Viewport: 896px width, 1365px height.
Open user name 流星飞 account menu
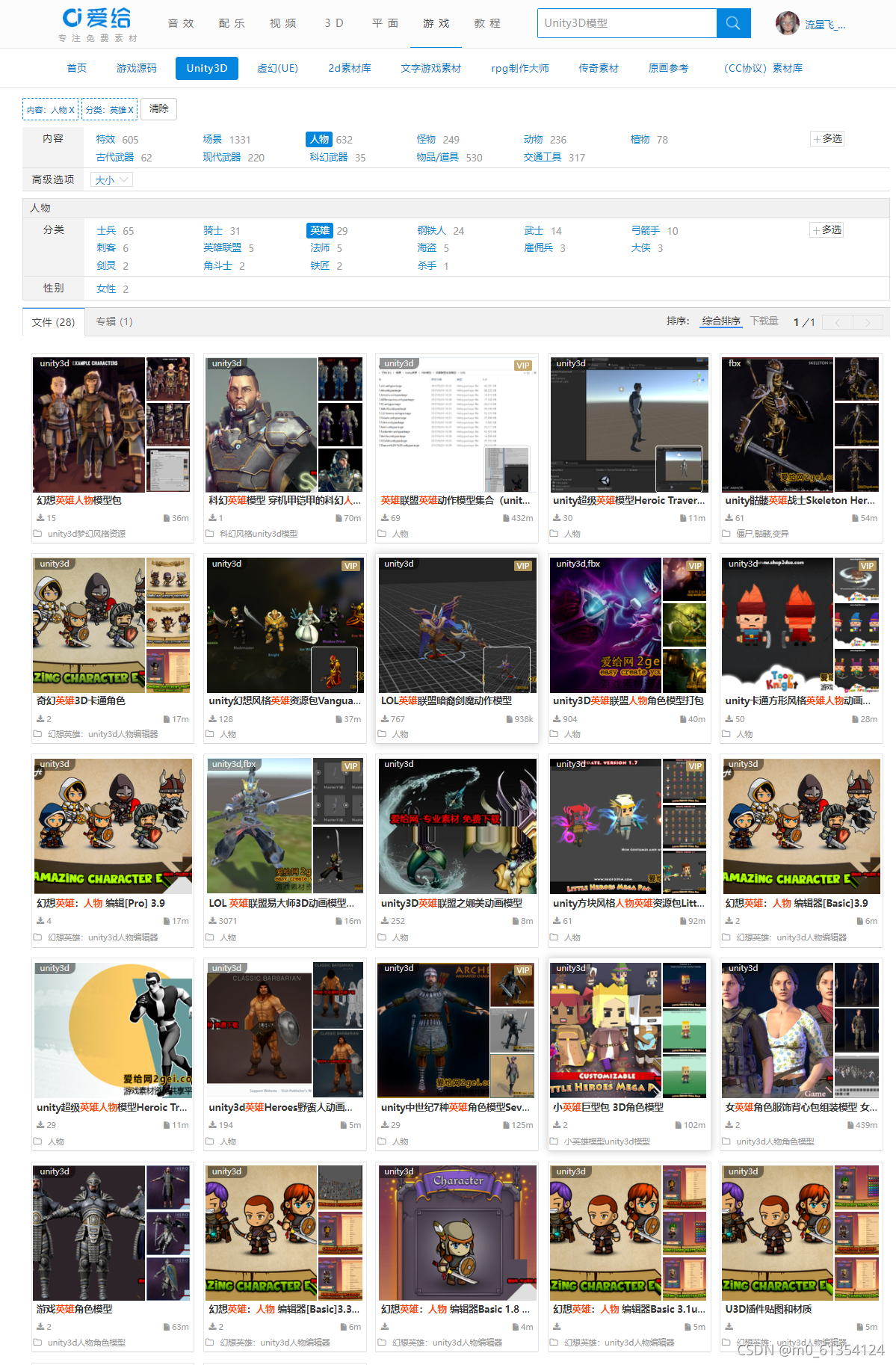tap(825, 25)
